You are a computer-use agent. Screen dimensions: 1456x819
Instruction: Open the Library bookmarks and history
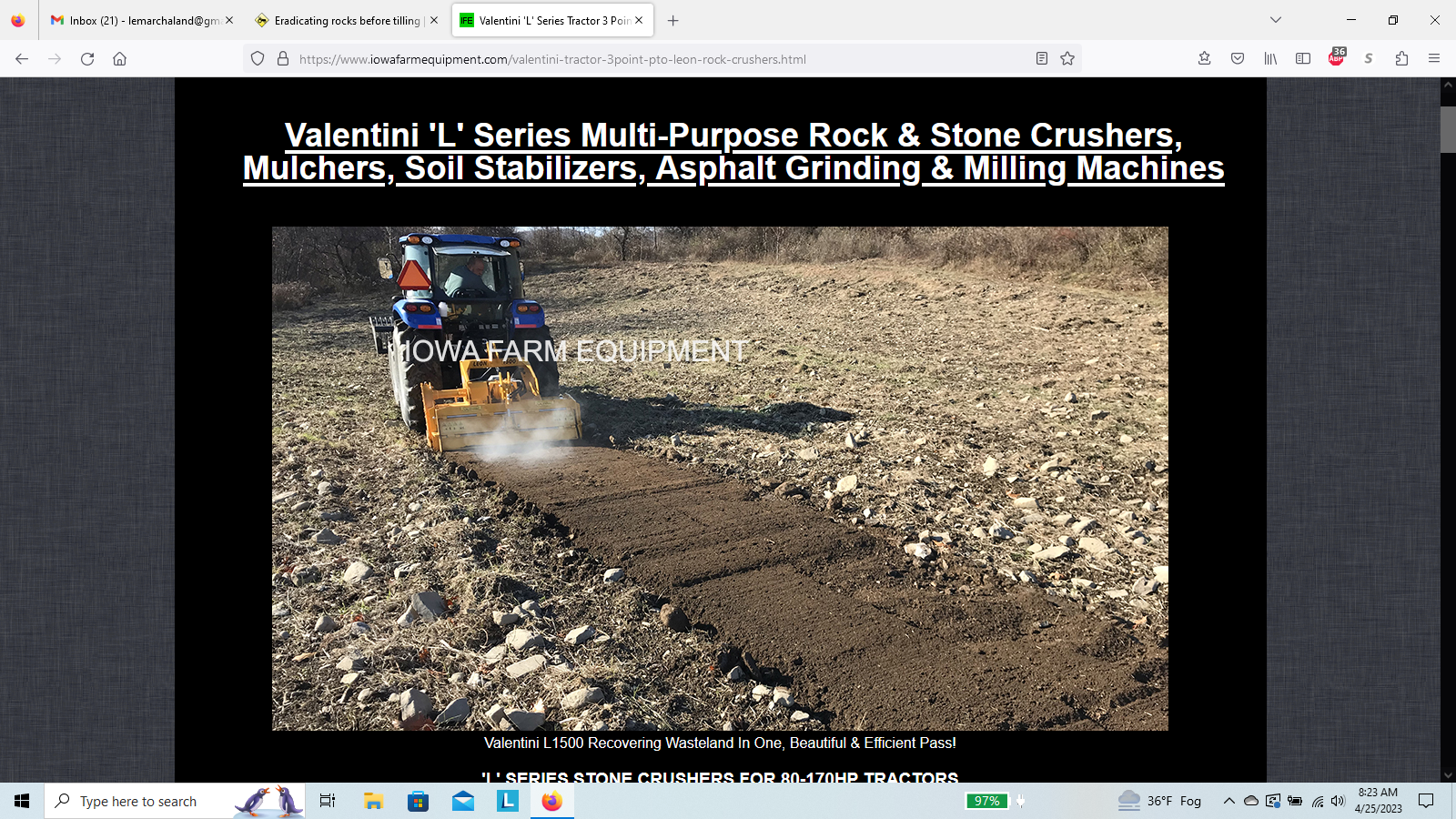click(1270, 59)
